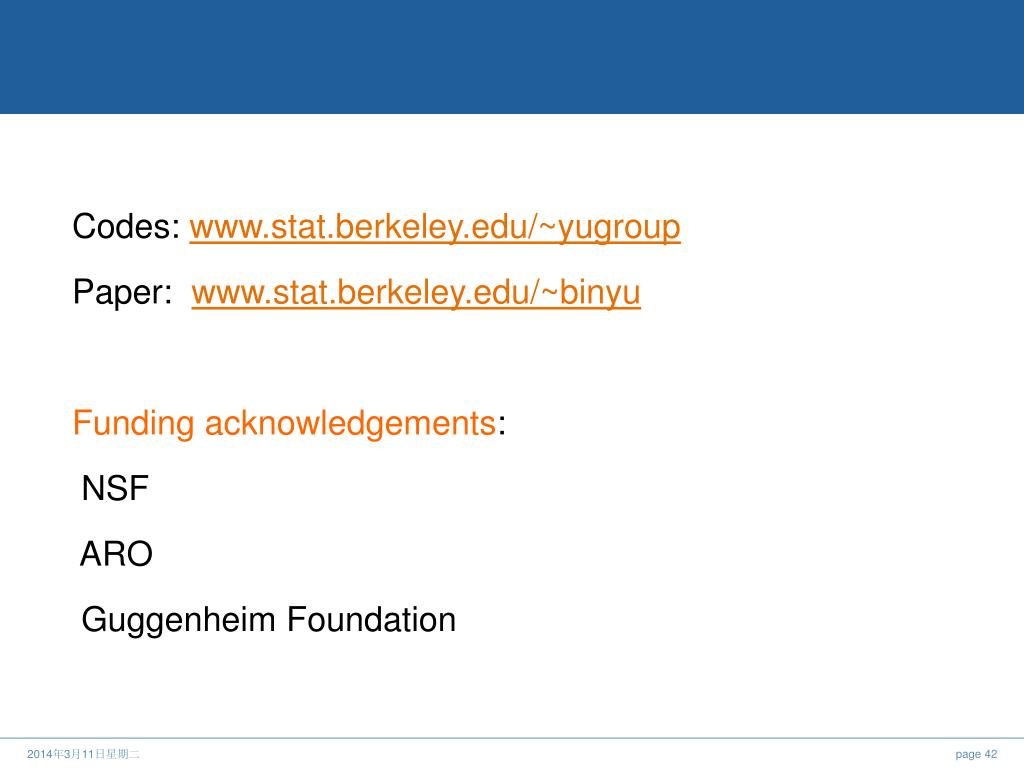The image size is (1024, 768).
Task: Click the word 'Funding' in heading
Action: point(133,423)
